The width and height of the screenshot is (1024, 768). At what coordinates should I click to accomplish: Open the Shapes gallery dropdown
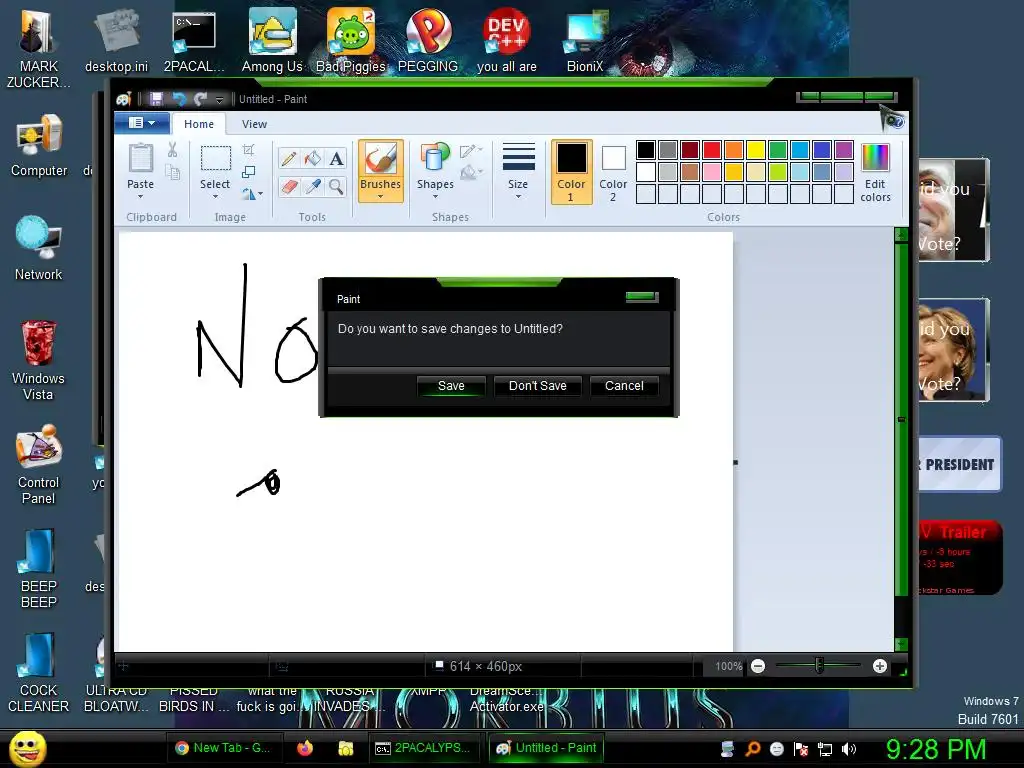point(435,197)
